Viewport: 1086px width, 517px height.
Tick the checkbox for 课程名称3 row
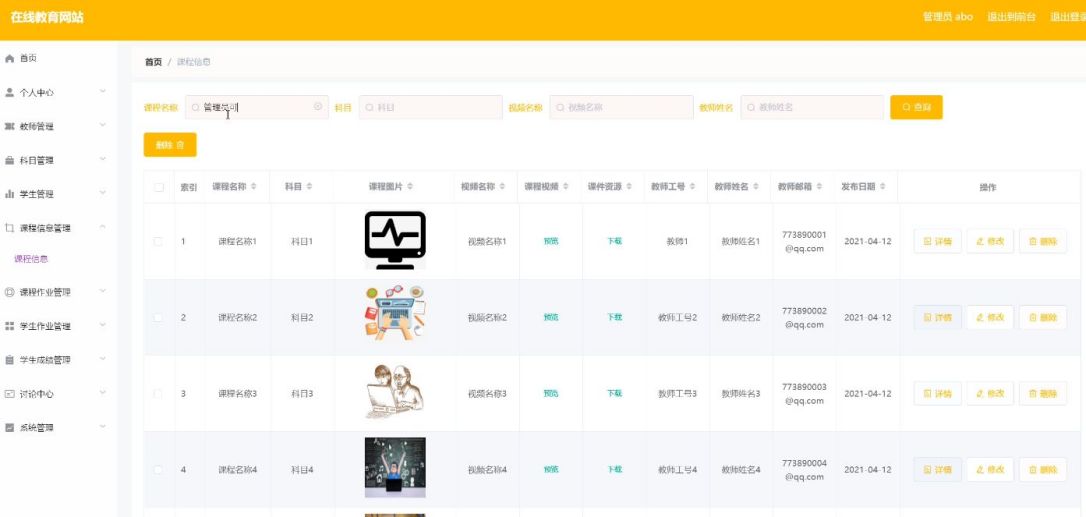[158, 394]
